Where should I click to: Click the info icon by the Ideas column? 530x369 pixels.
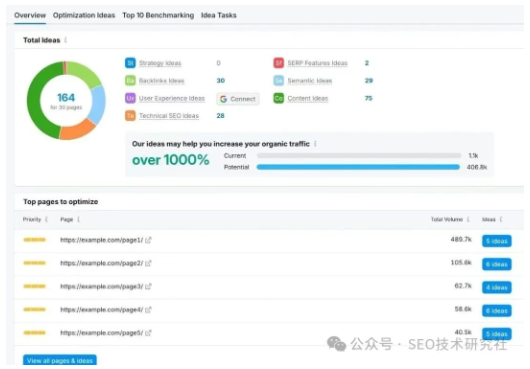point(501,219)
